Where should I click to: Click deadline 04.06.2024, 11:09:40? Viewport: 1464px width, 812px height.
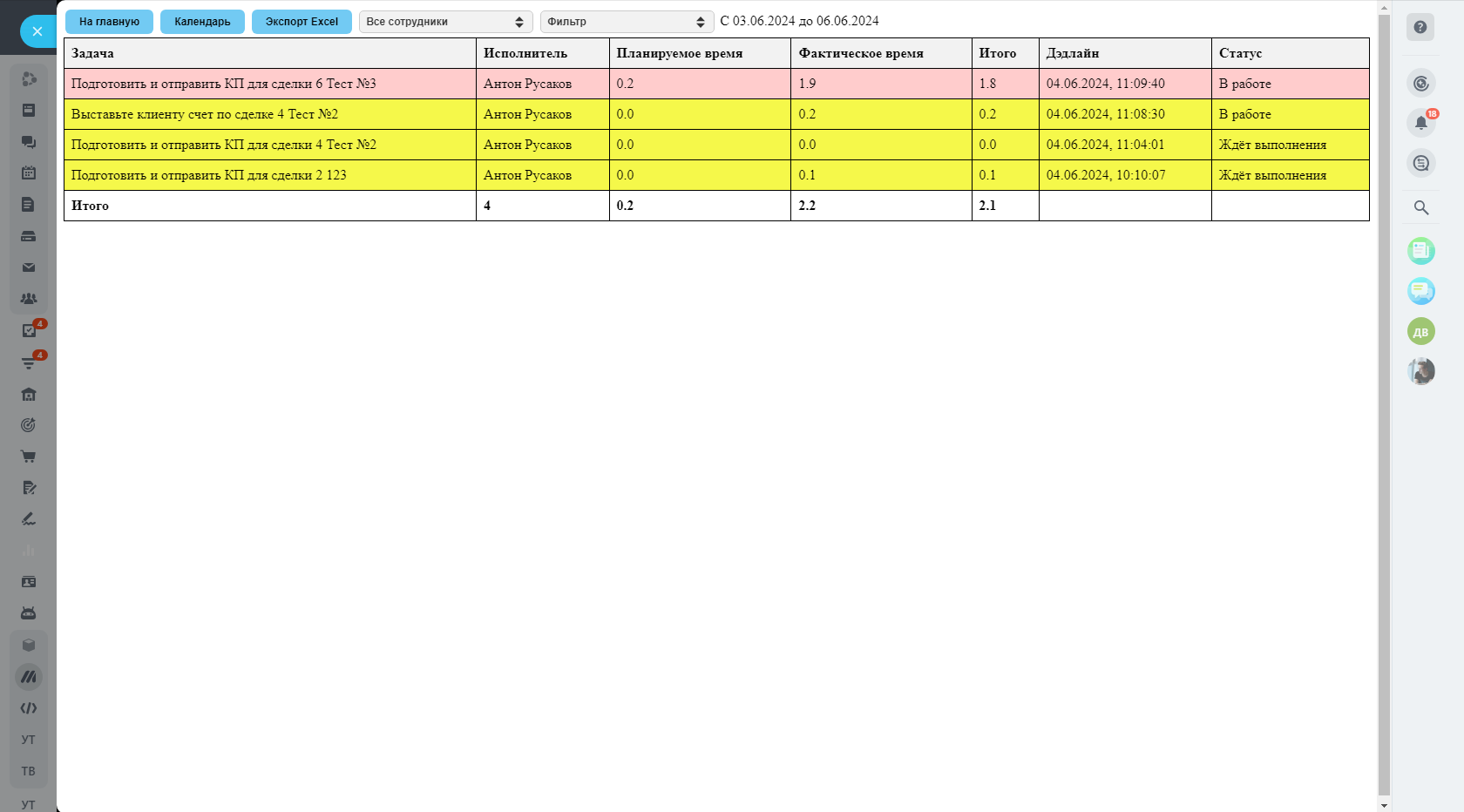click(x=1105, y=84)
